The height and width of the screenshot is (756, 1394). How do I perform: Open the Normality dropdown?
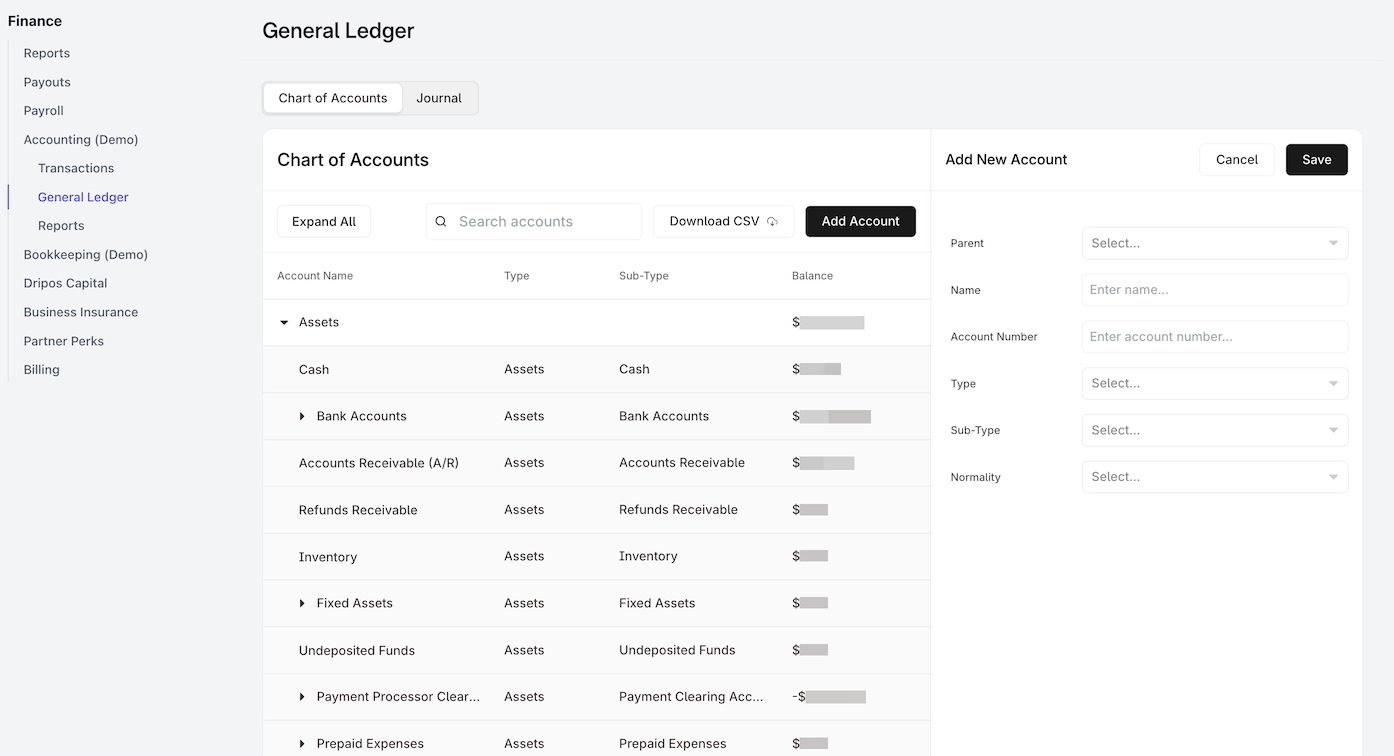pos(1215,477)
